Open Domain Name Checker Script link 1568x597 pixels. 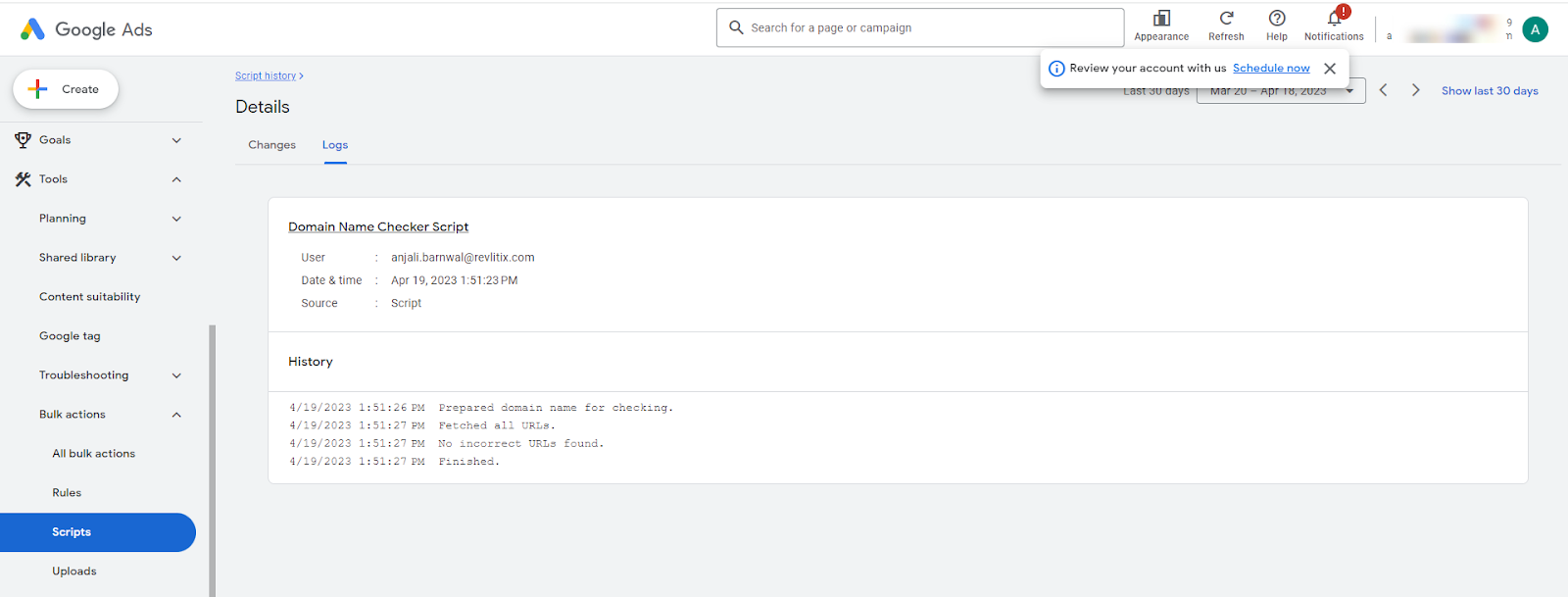(378, 226)
